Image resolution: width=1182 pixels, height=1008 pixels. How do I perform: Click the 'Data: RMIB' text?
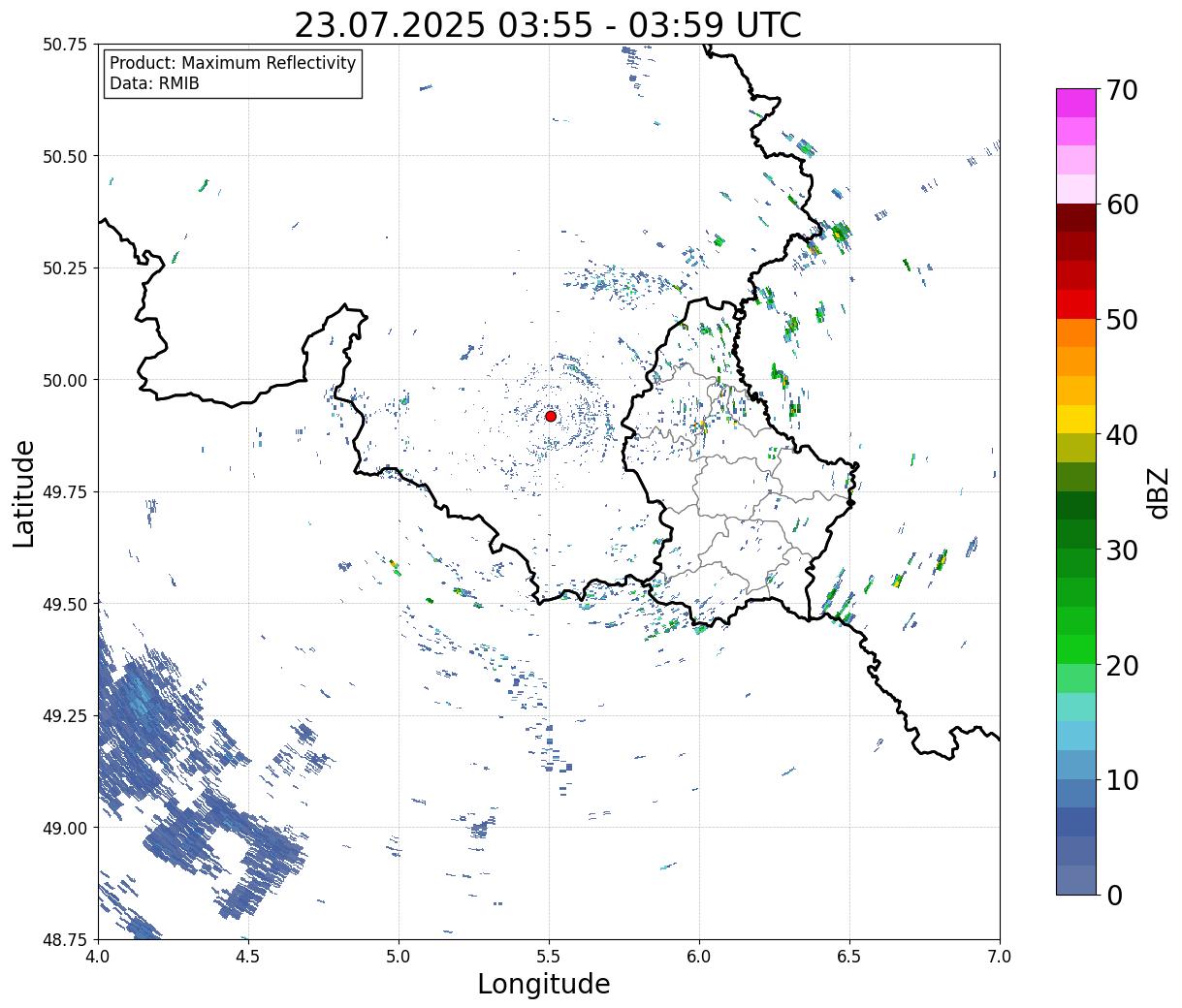[154, 83]
